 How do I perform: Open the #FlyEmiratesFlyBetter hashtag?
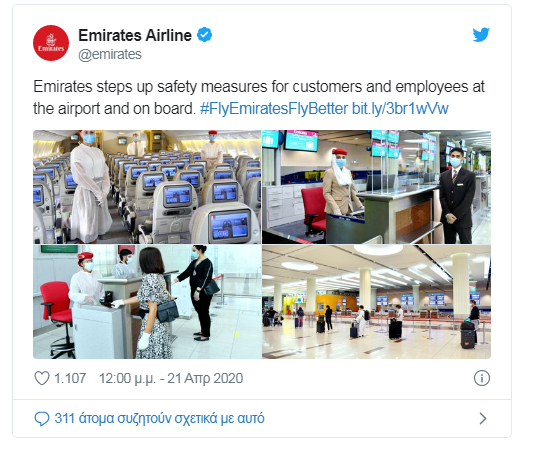click(274, 109)
